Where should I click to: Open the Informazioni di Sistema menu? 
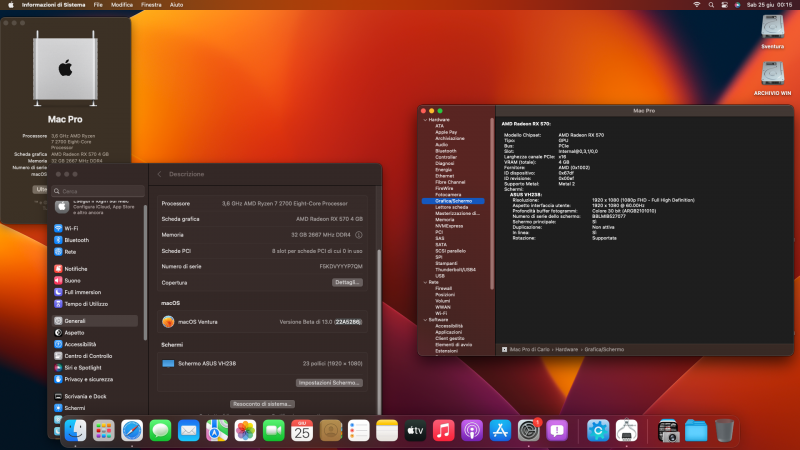point(54,5)
